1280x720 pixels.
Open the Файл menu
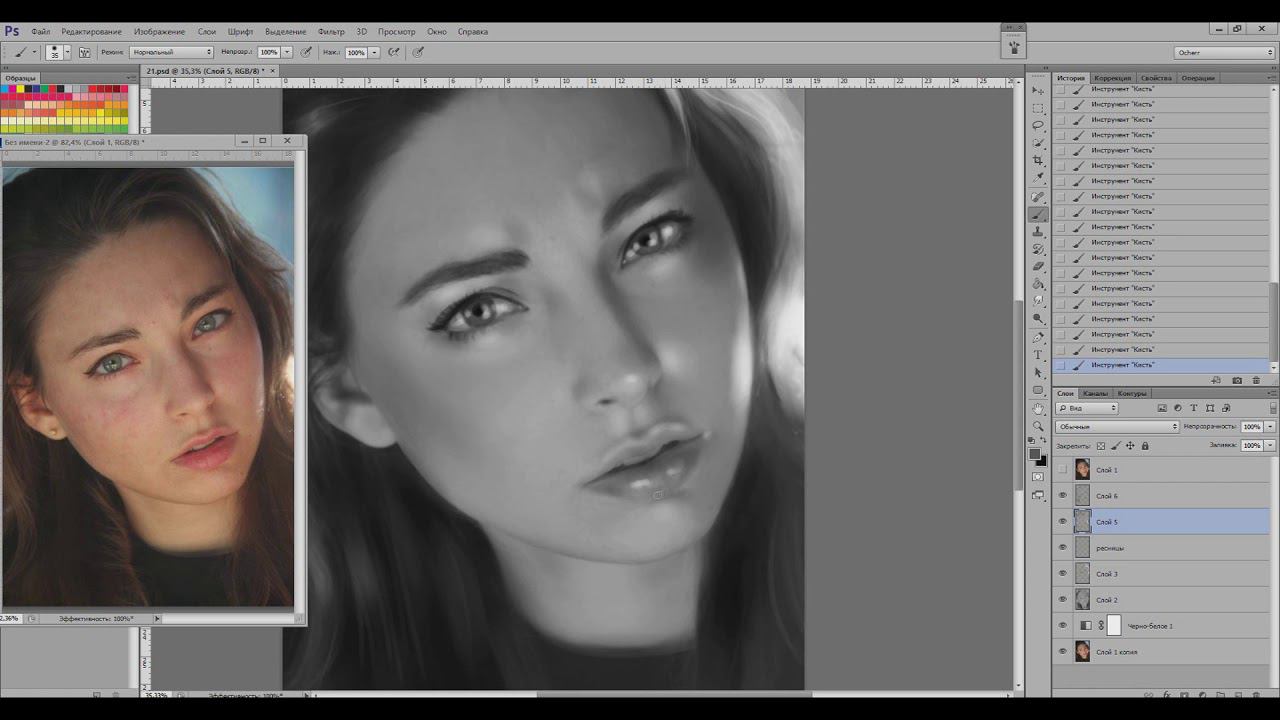pos(40,31)
